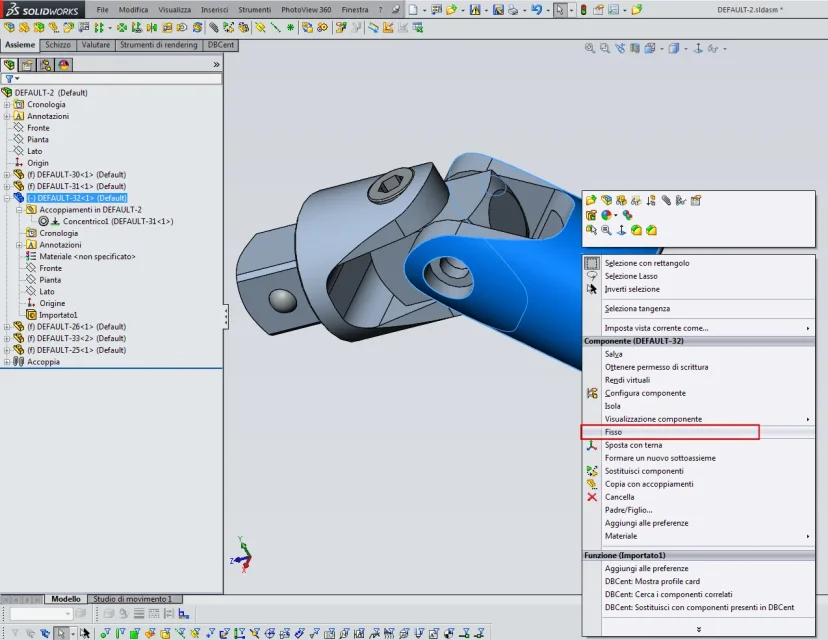Select the Importato1 feature in tree
Screen dimensions: 828x640
(x=58, y=315)
